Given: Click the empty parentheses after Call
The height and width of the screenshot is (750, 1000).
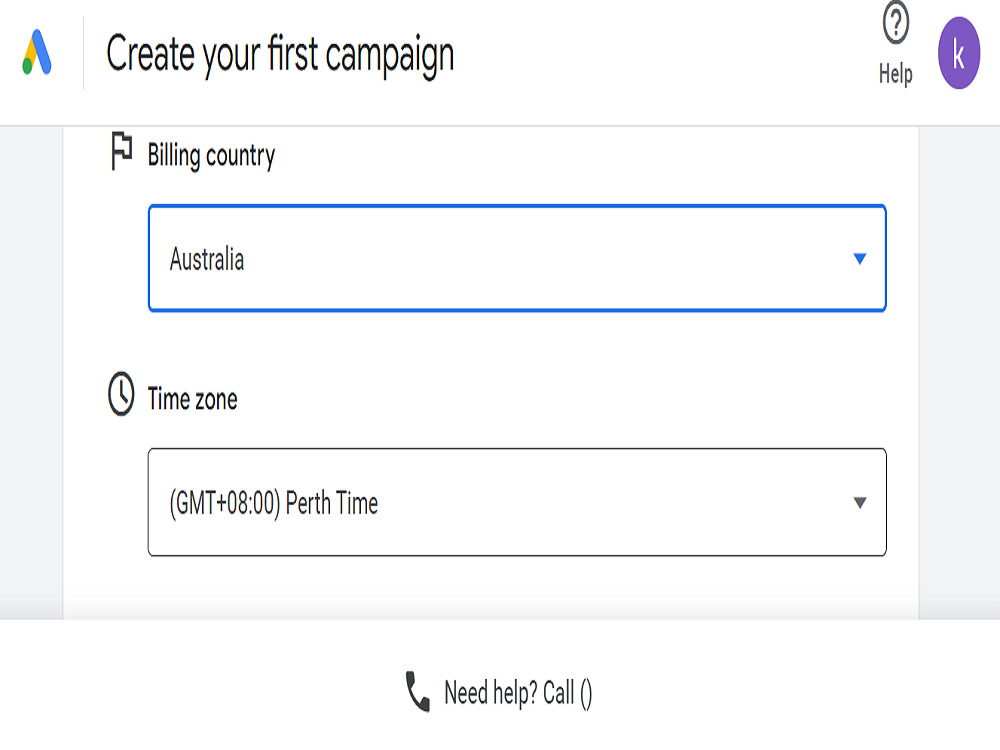Looking at the screenshot, I should [x=586, y=693].
